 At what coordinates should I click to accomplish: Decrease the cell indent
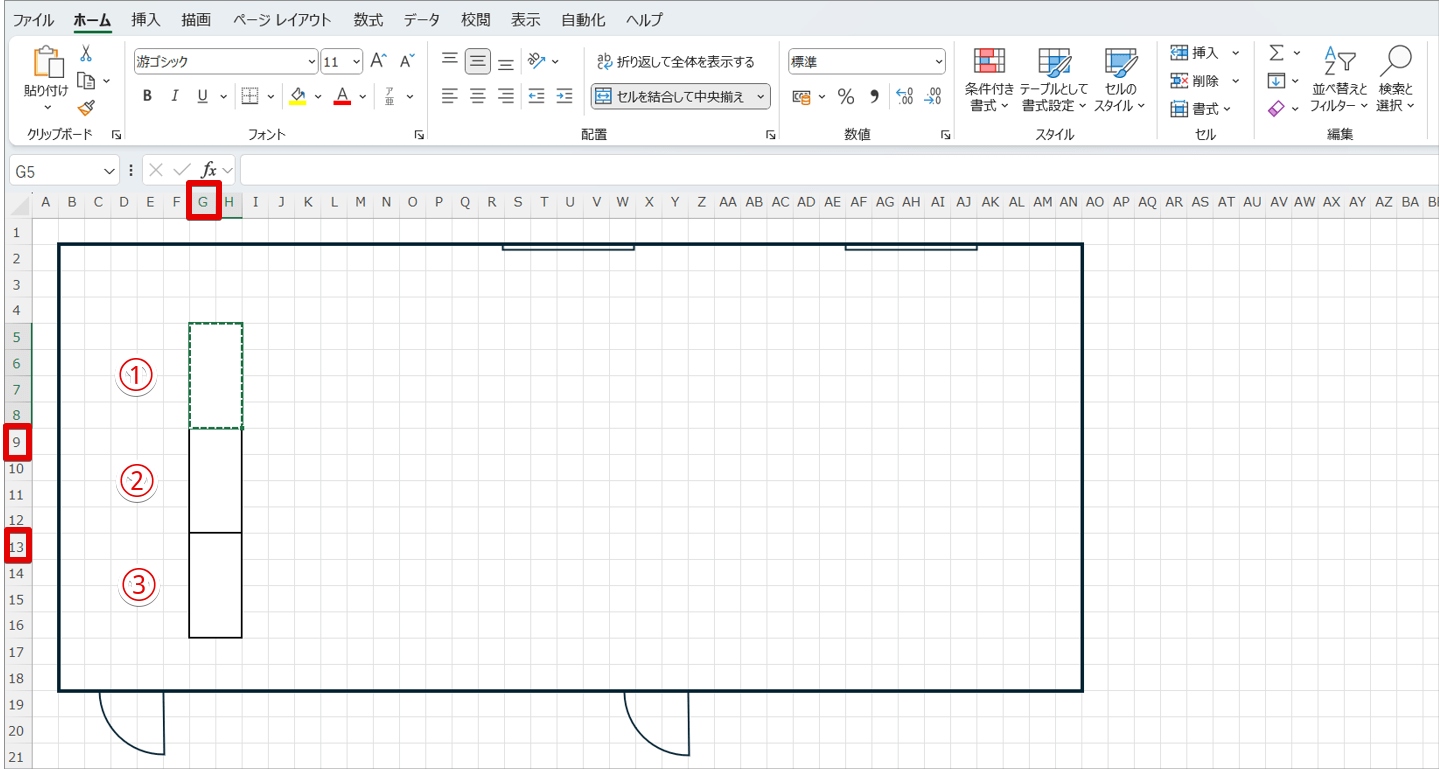point(537,96)
